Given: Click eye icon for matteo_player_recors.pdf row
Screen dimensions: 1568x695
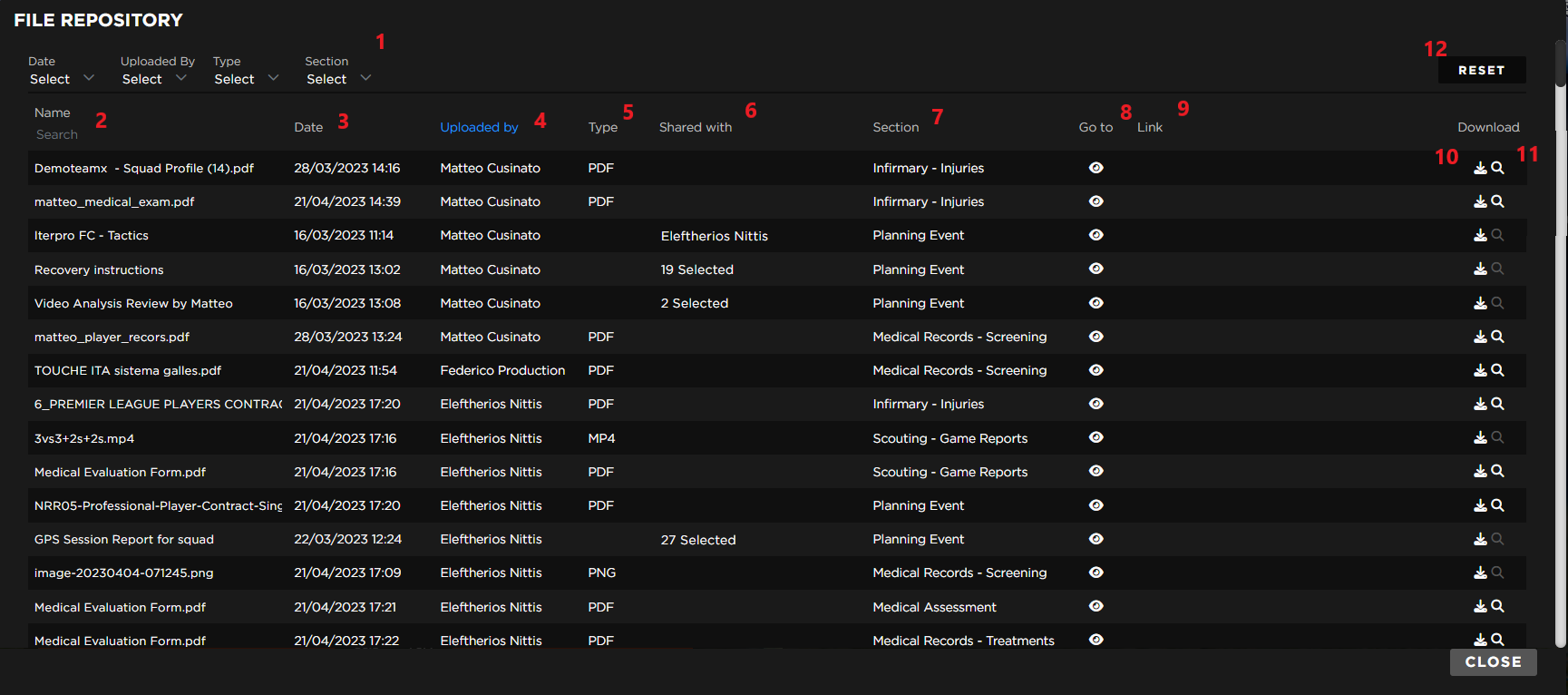Looking at the screenshot, I should click(x=1096, y=337).
